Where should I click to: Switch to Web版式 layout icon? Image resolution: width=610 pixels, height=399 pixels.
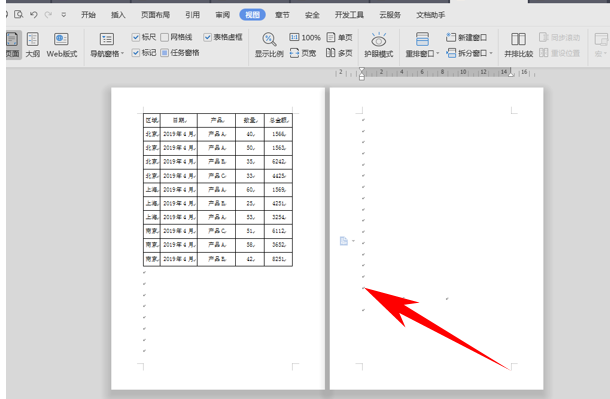coord(61,39)
